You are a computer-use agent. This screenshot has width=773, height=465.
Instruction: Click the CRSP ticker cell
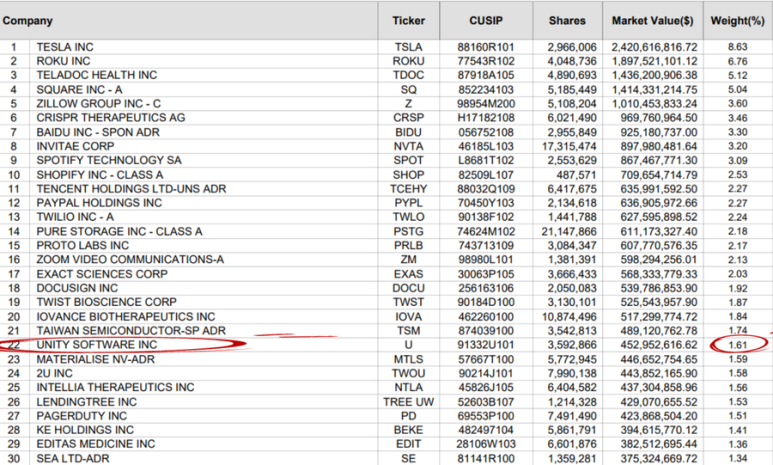click(408, 117)
